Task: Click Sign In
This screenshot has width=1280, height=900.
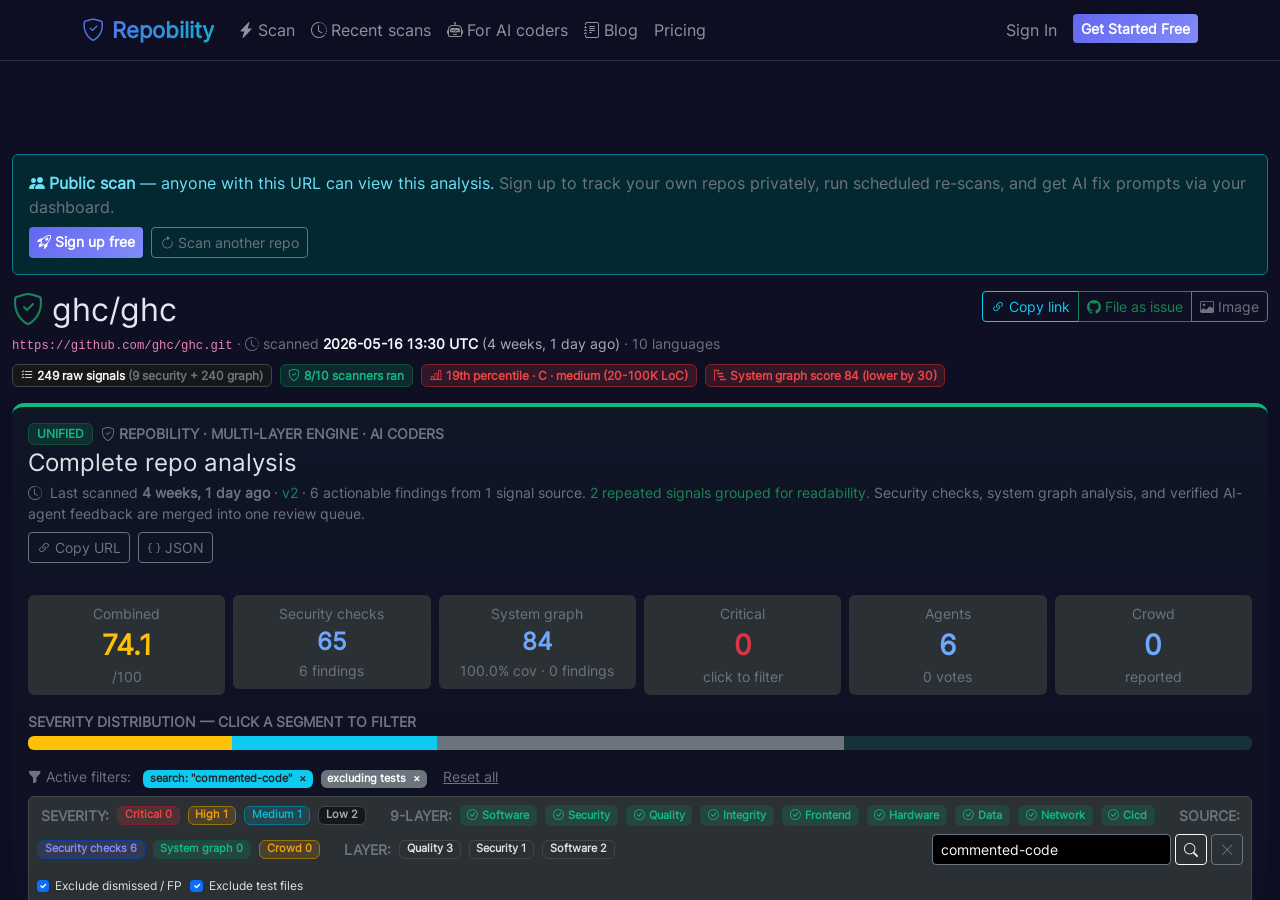Action: [1031, 30]
